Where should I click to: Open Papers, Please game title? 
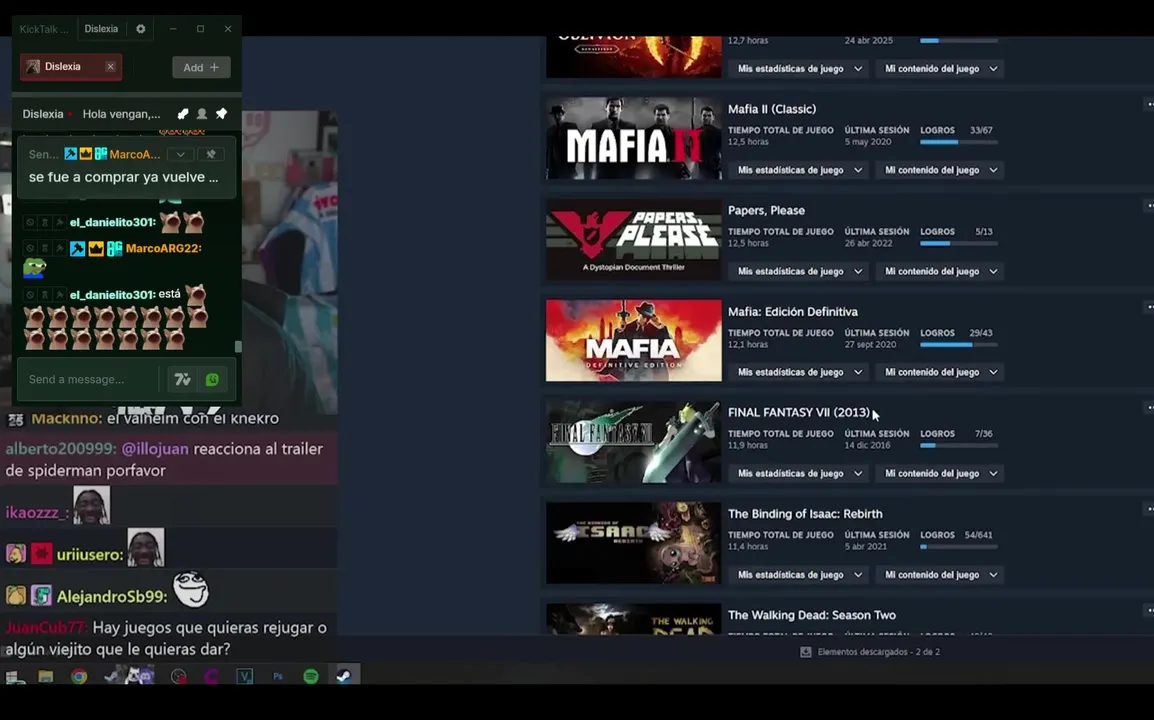766,211
